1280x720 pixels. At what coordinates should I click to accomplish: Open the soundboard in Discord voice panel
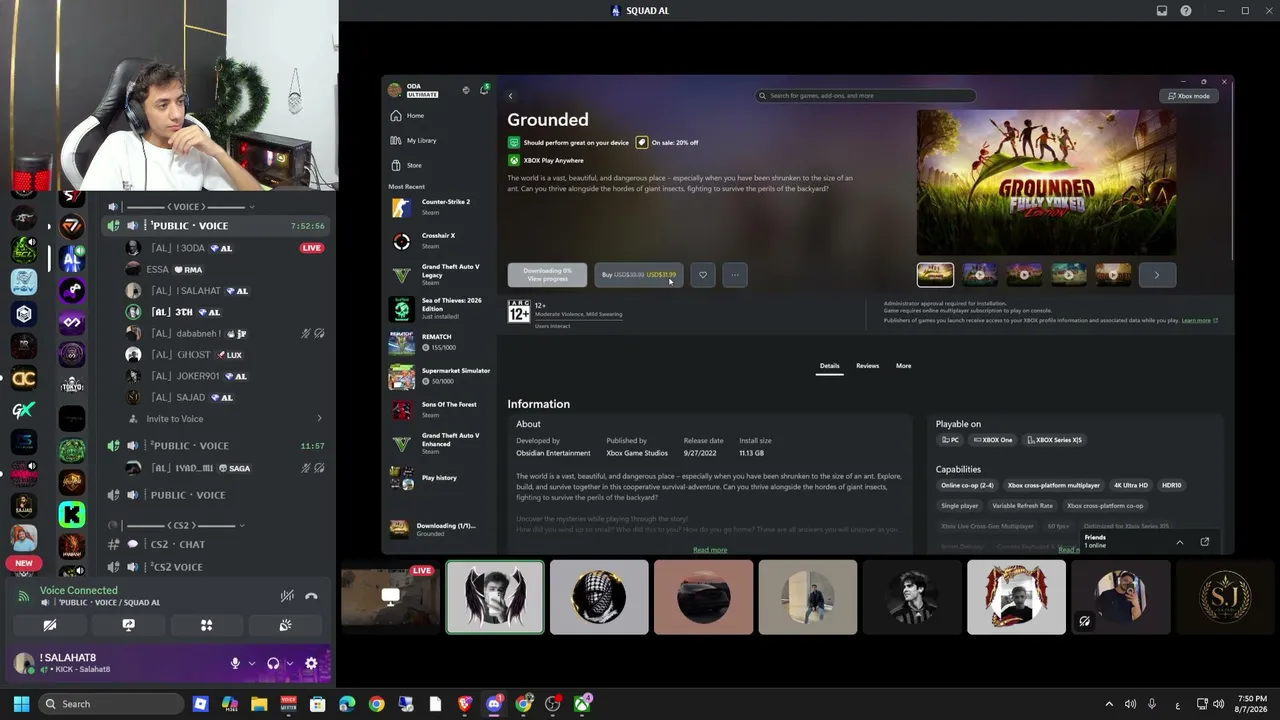[285, 625]
